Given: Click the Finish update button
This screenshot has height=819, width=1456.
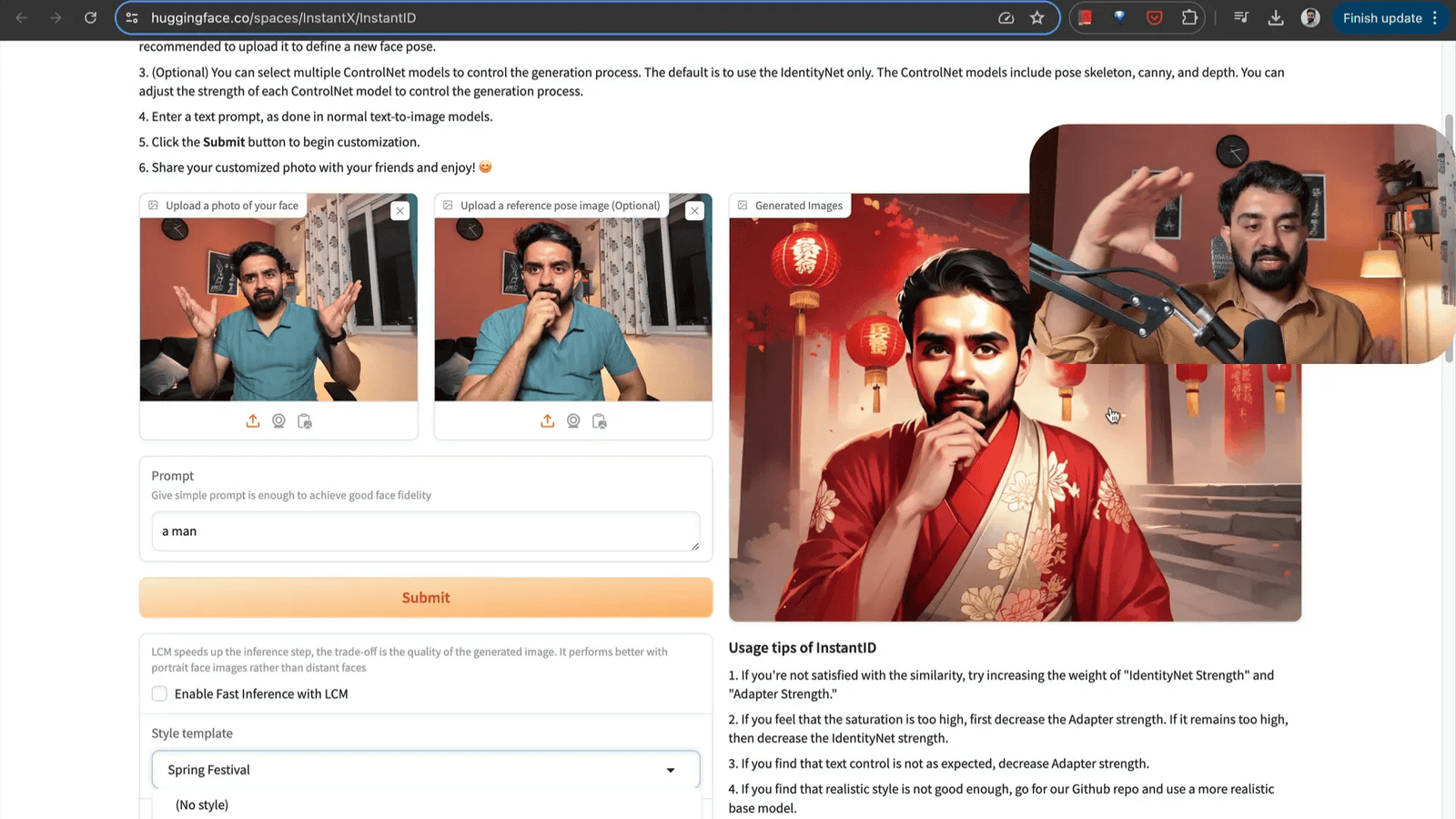Looking at the screenshot, I should click(1383, 17).
